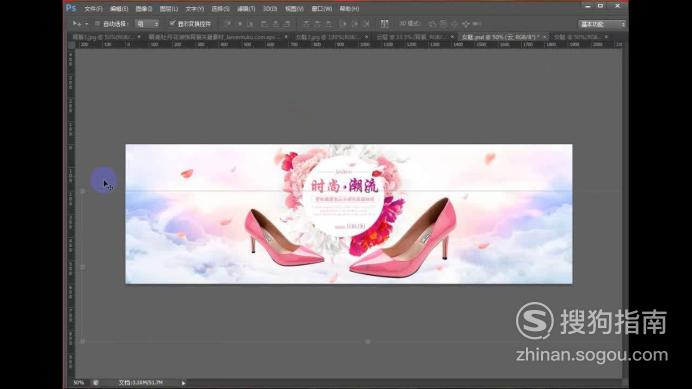692x389 pixels.
Task: Open the 图层(L) Layer menu
Action: (x=169, y=8)
